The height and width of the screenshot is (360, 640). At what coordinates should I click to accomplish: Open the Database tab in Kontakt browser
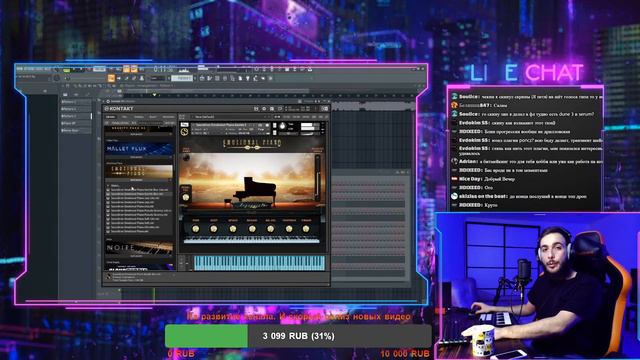139,117
